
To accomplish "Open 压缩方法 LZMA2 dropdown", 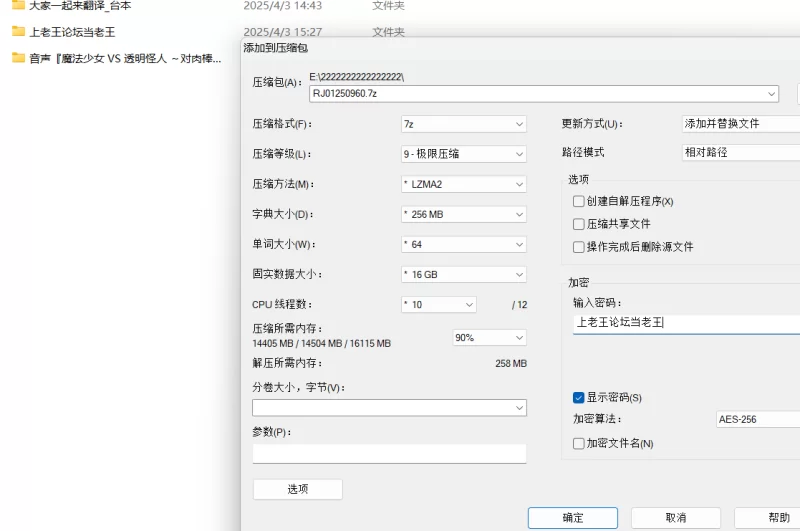I will point(464,184).
